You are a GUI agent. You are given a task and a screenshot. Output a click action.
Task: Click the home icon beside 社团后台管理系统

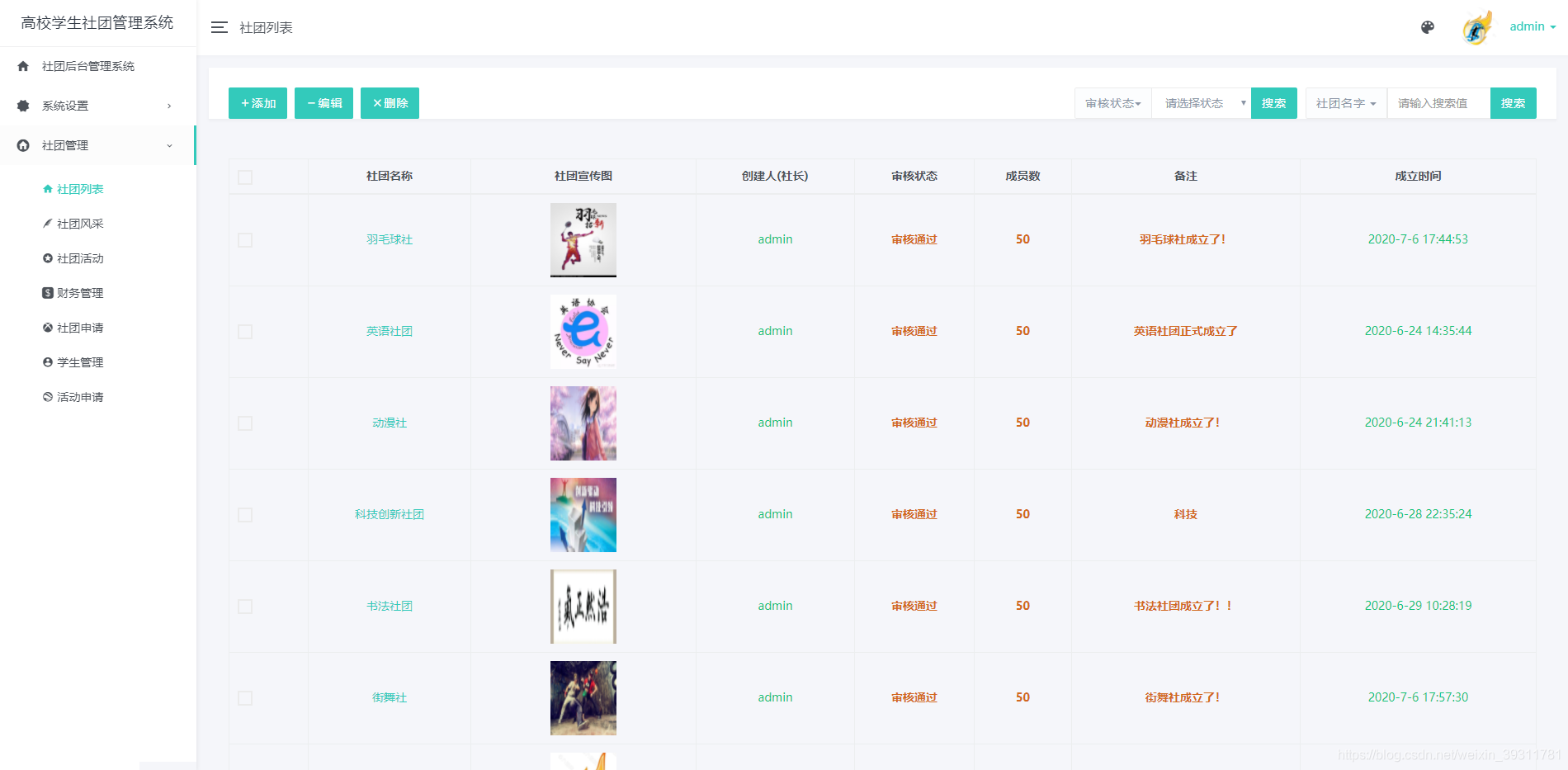23,66
